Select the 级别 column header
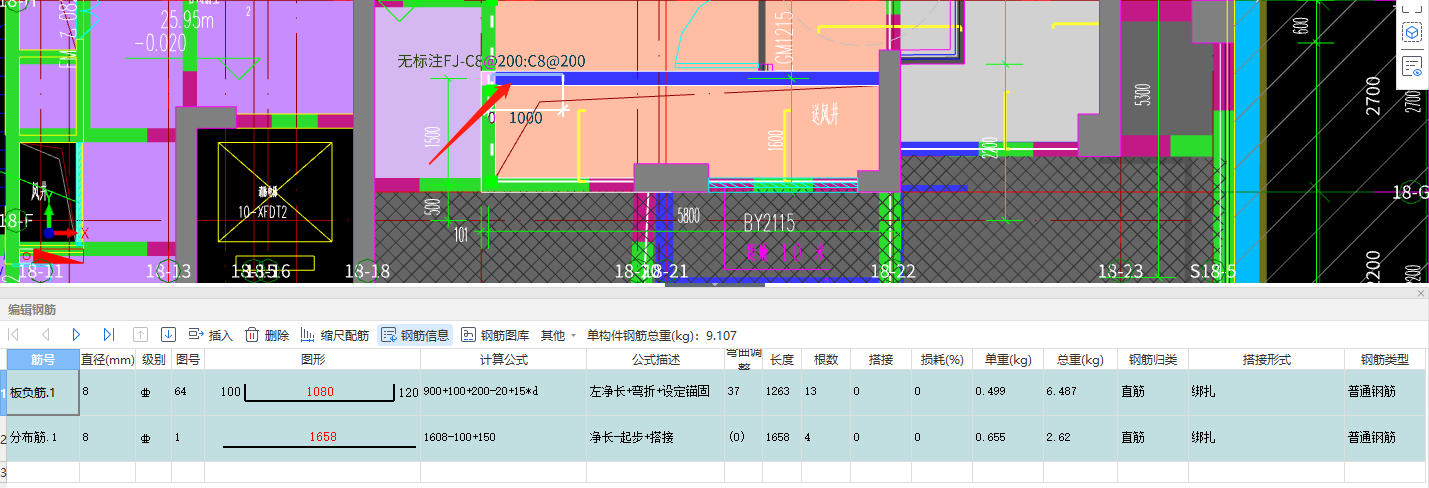 tap(153, 359)
